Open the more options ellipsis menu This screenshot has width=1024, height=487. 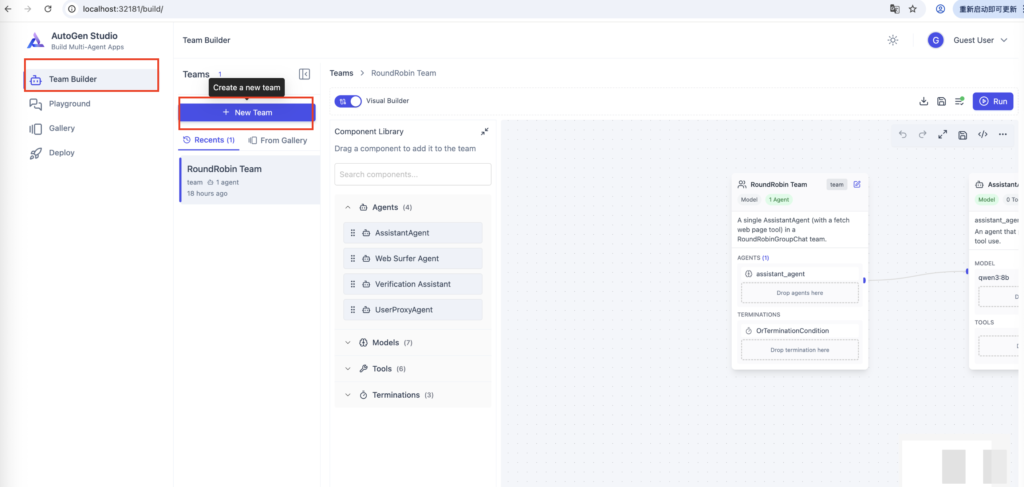[x=1002, y=134]
